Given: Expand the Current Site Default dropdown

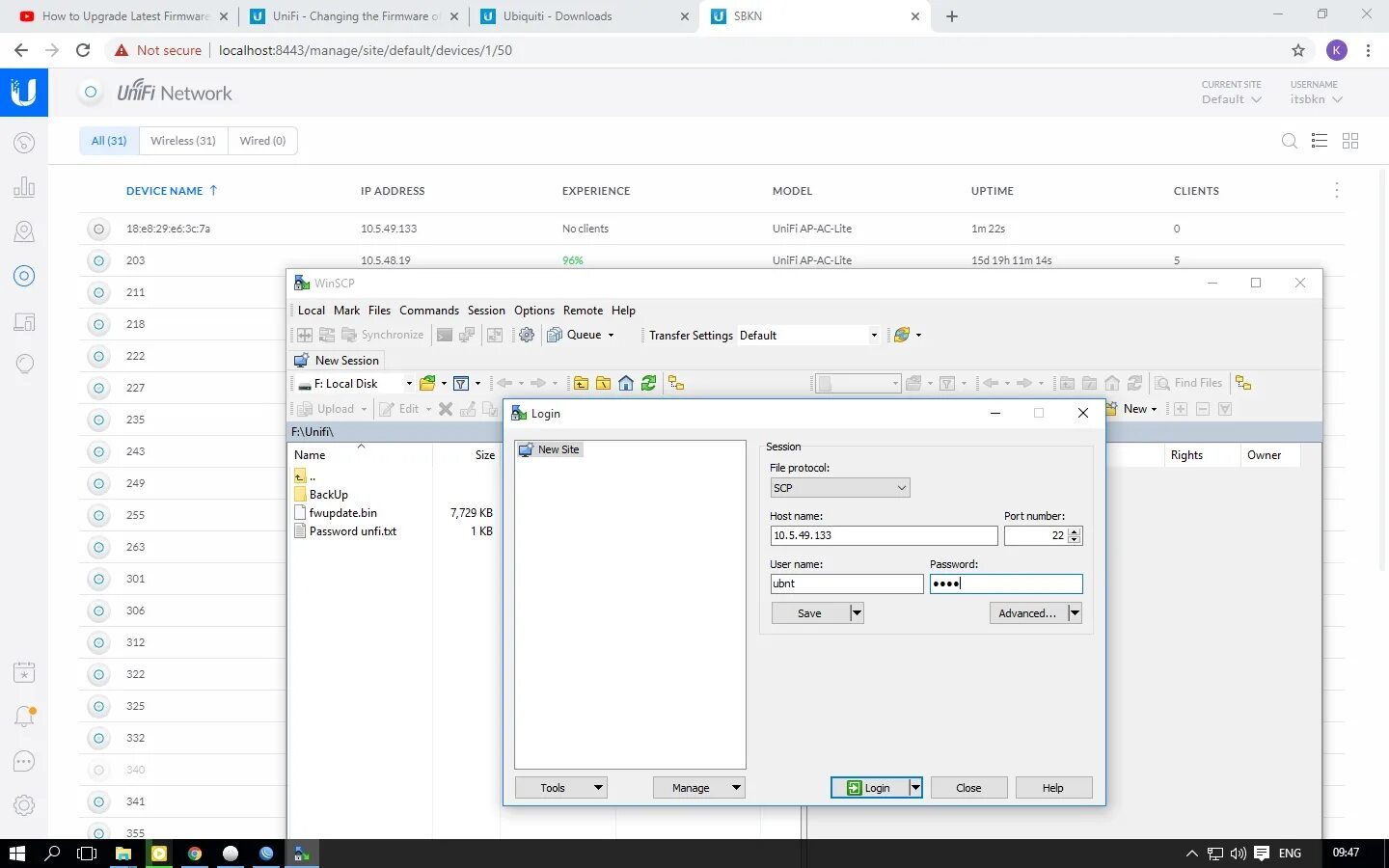Looking at the screenshot, I should click(x=1232, y=99).
